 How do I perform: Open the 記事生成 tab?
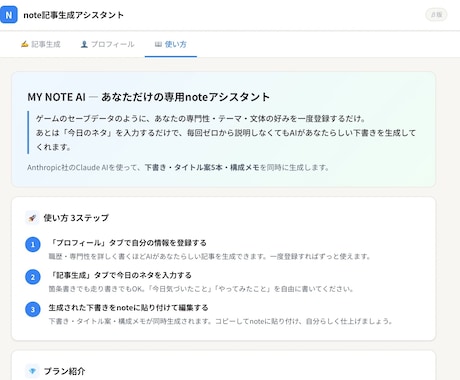(41, 44)
